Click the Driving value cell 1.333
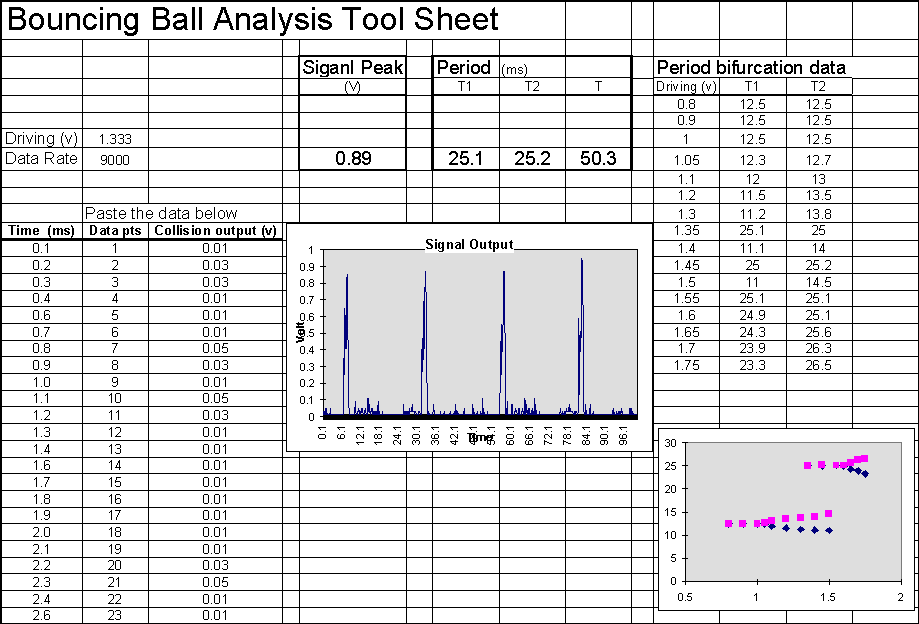The image size is (919, 624). pos(116,140)
